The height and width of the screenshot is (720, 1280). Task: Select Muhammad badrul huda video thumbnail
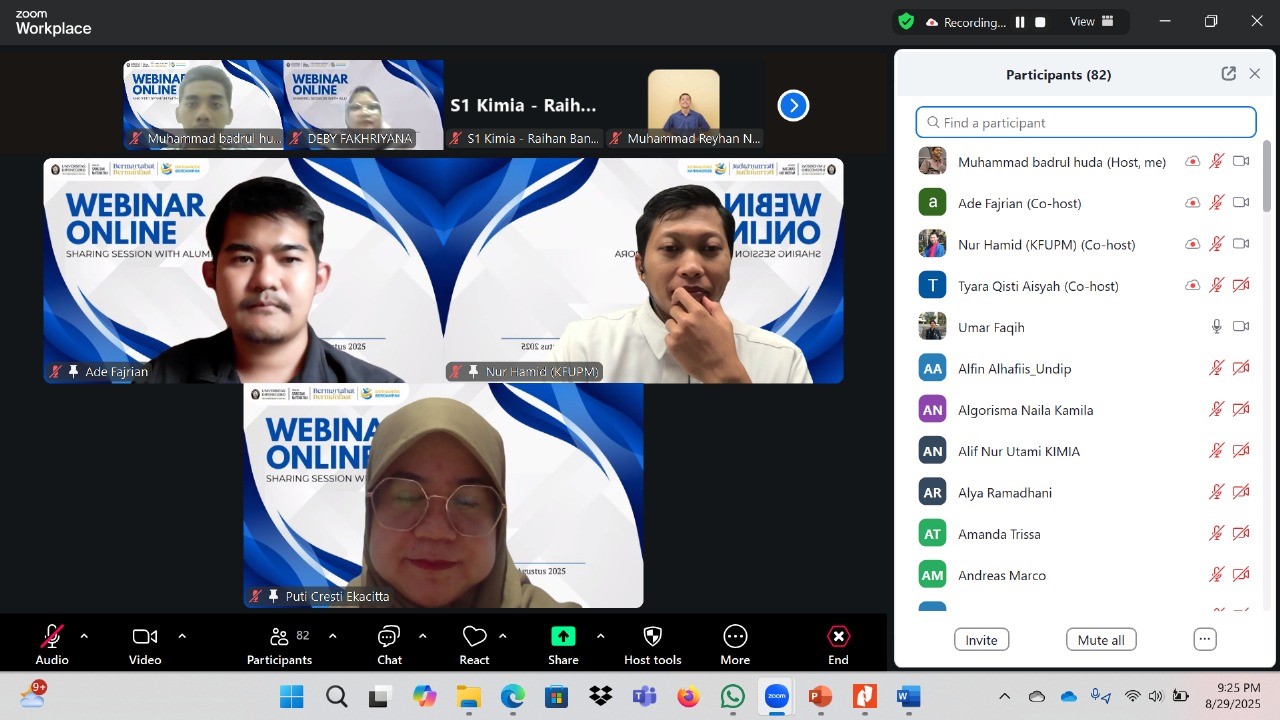coord(203,105)
